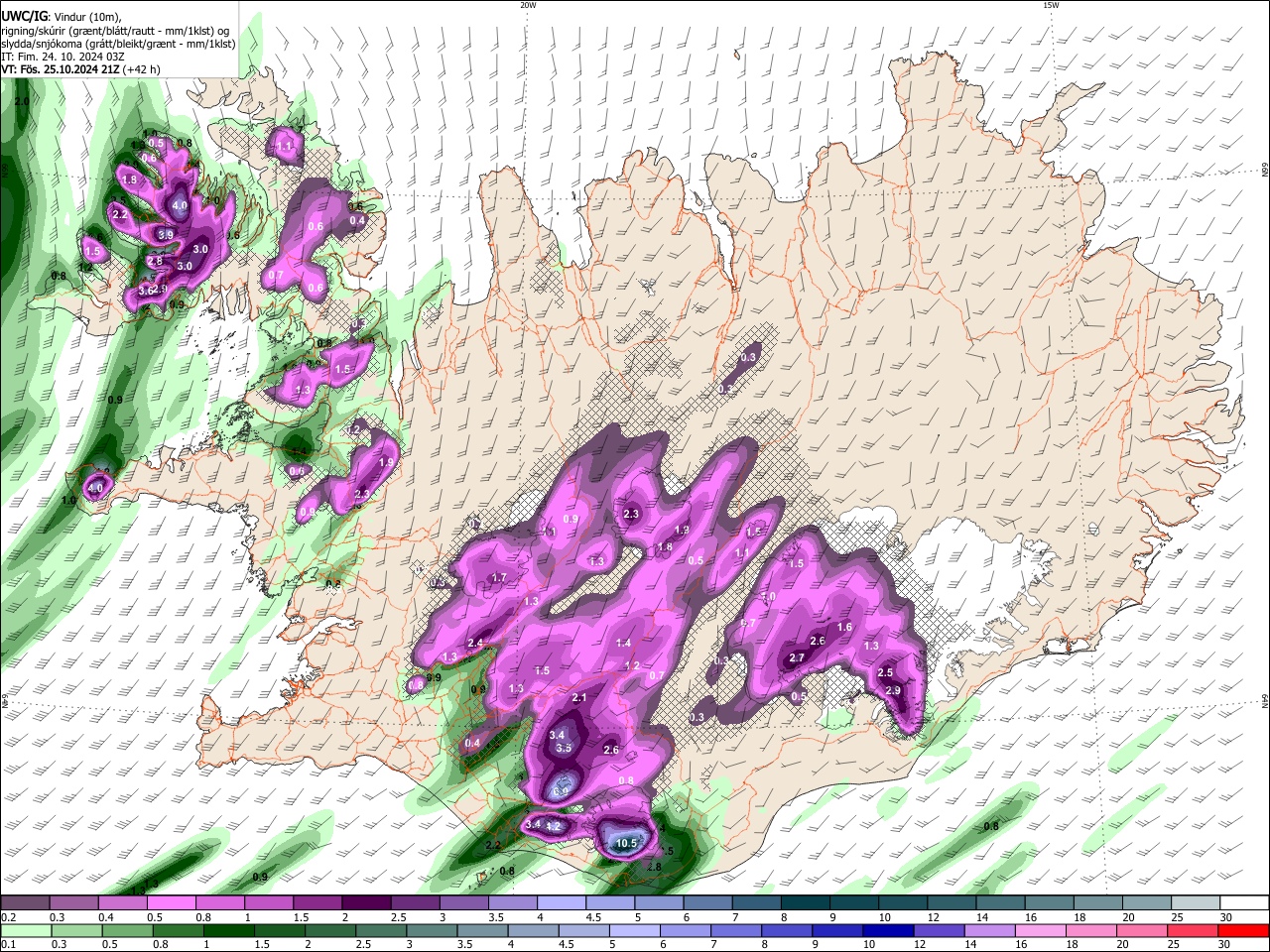Viewport: 1270px width, 952px height.
Task: Click the 1.7 snowfall value label
Action: click(x=499, y=577)
